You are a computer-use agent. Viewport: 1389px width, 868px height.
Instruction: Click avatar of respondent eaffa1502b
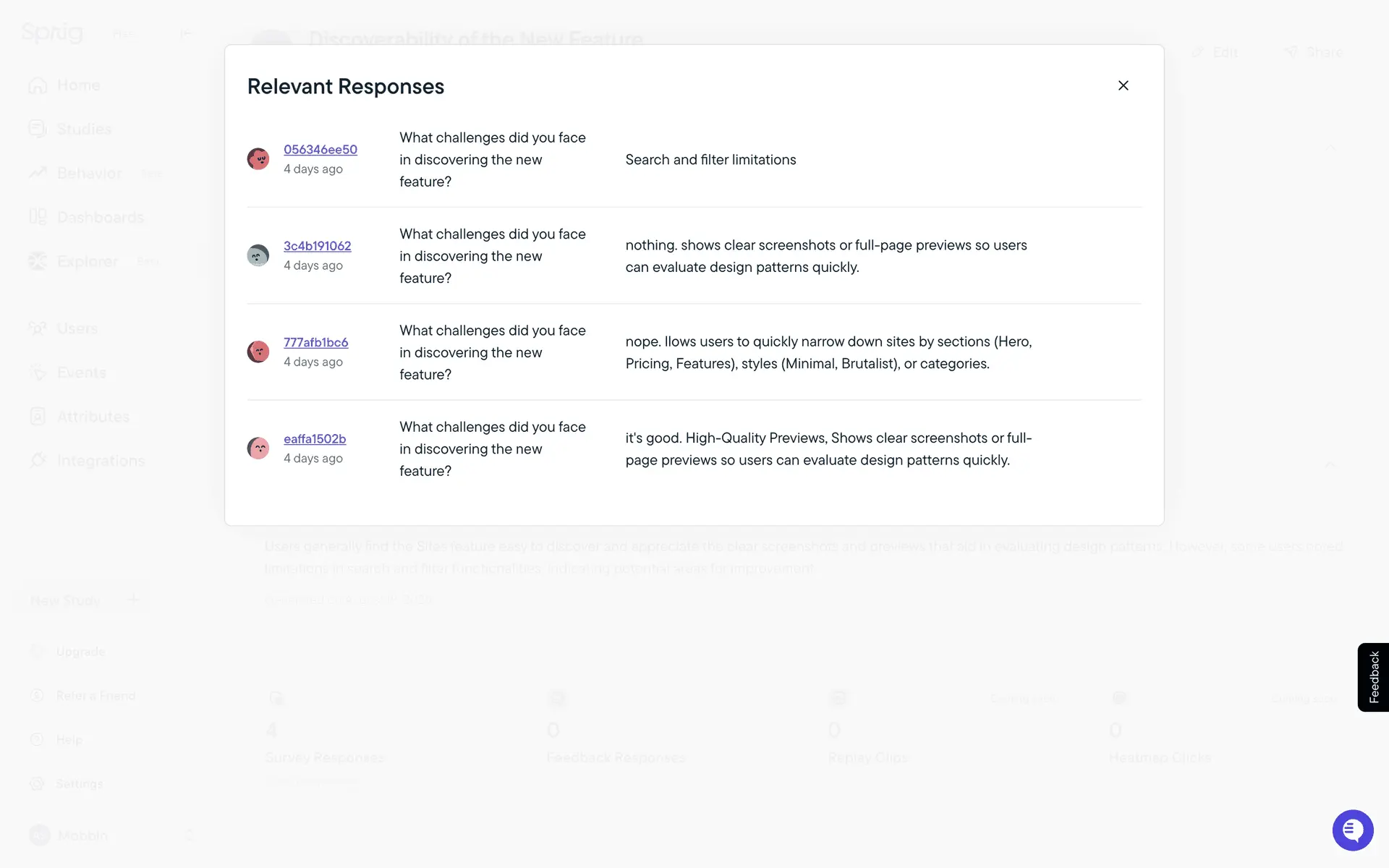click(258, 448)
